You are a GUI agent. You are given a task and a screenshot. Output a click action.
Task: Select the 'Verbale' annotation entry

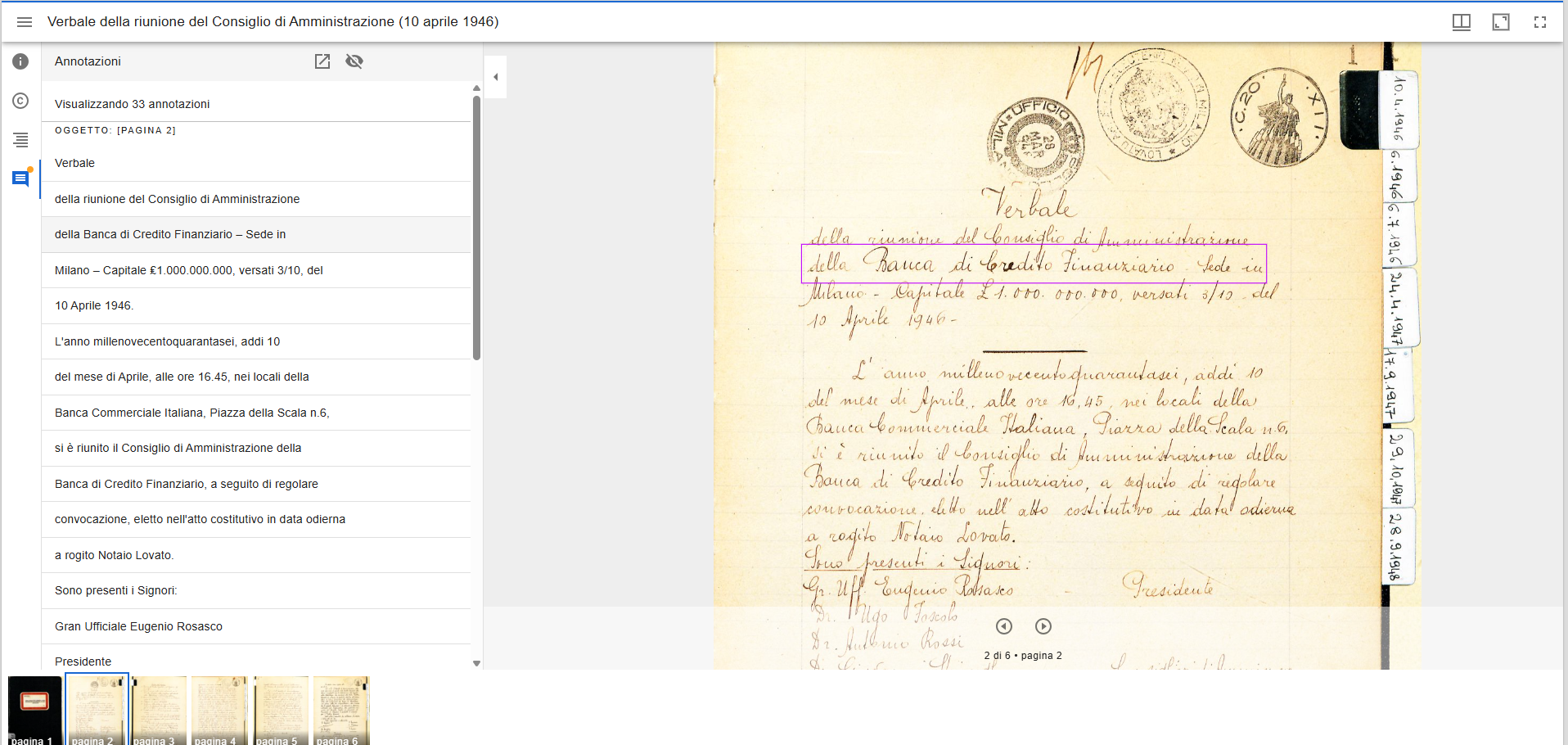click(256, 163)
